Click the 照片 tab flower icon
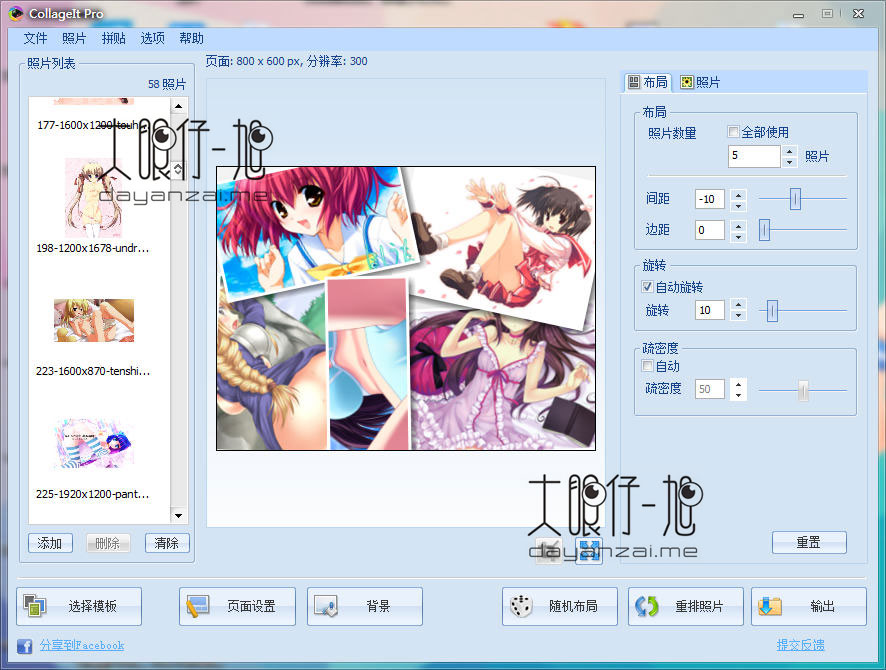 point(686,82)
